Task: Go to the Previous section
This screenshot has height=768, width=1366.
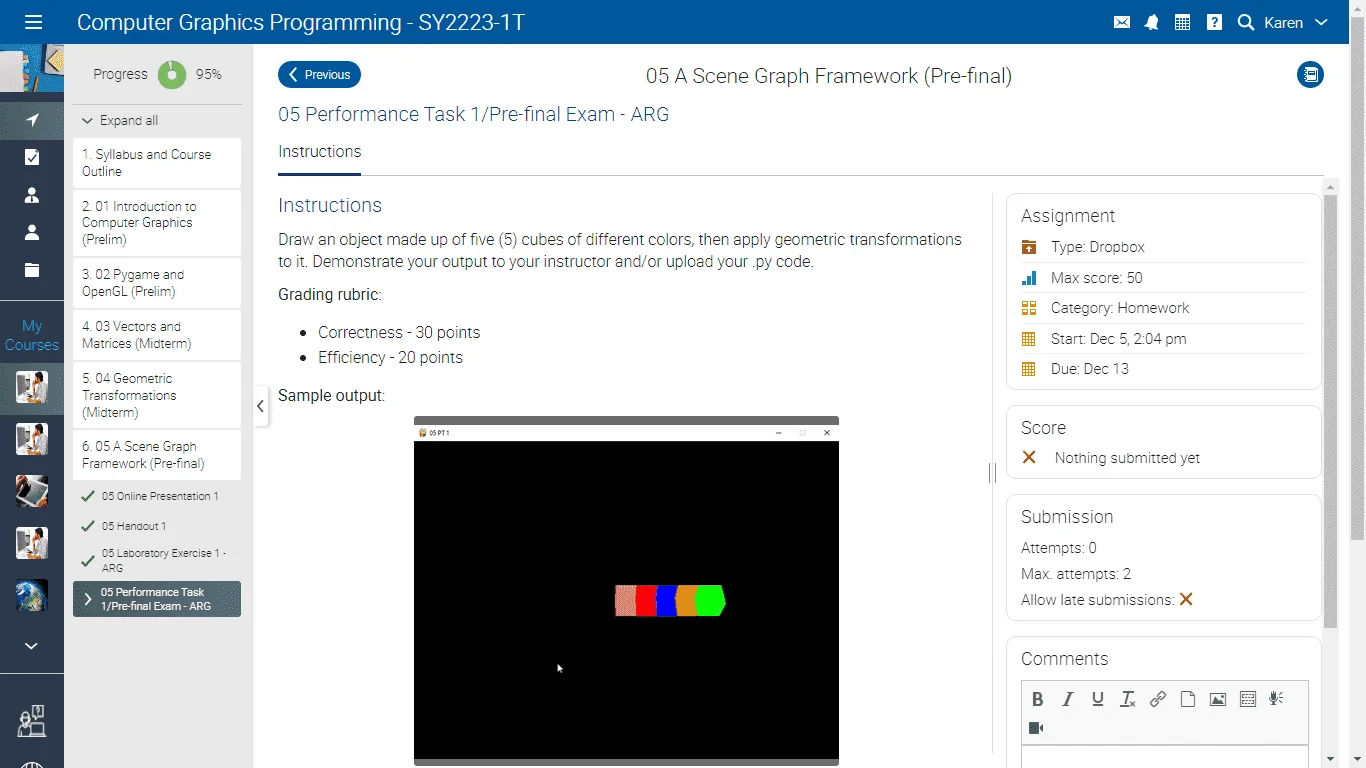Action: tap(319, 75)
